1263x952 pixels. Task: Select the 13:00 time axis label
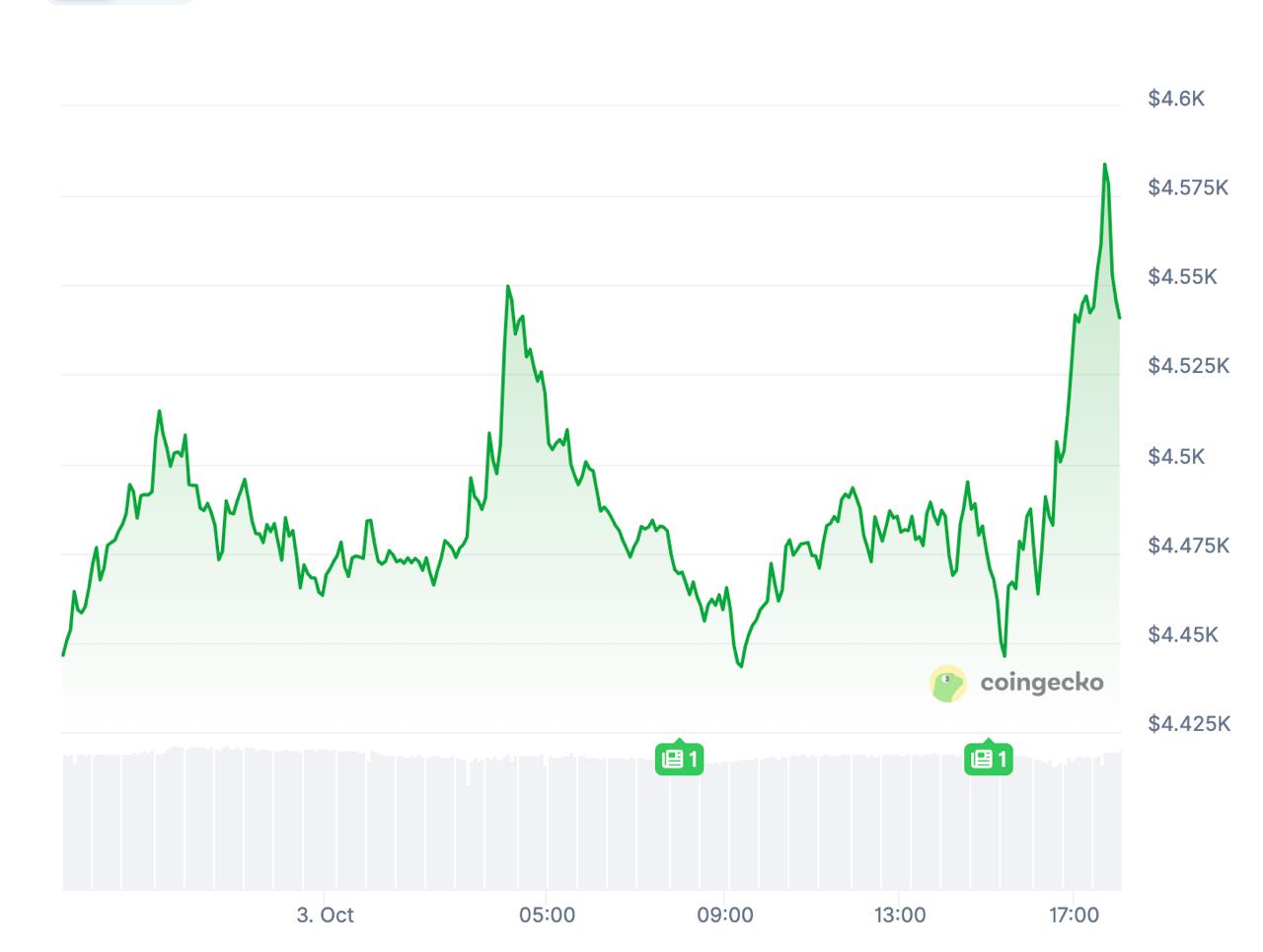900,915
